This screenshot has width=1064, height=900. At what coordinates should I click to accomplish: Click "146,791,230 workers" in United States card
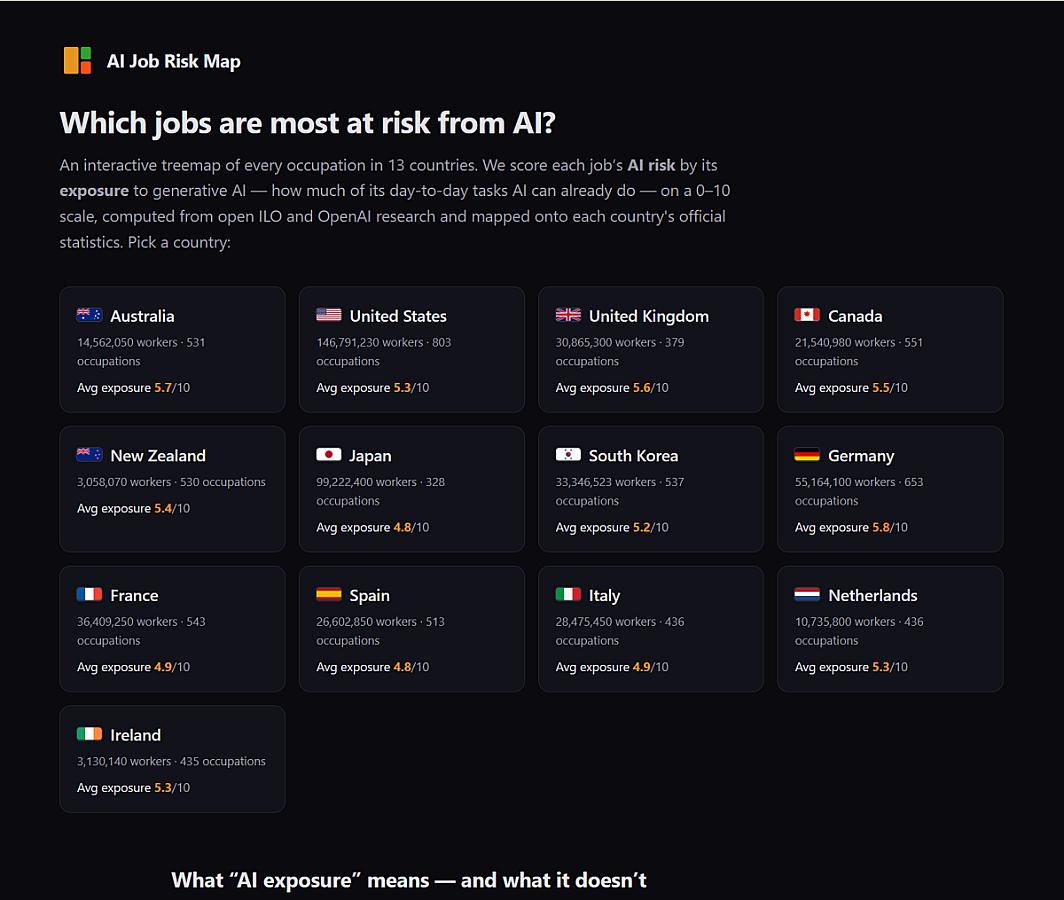[x=369, y=343]
